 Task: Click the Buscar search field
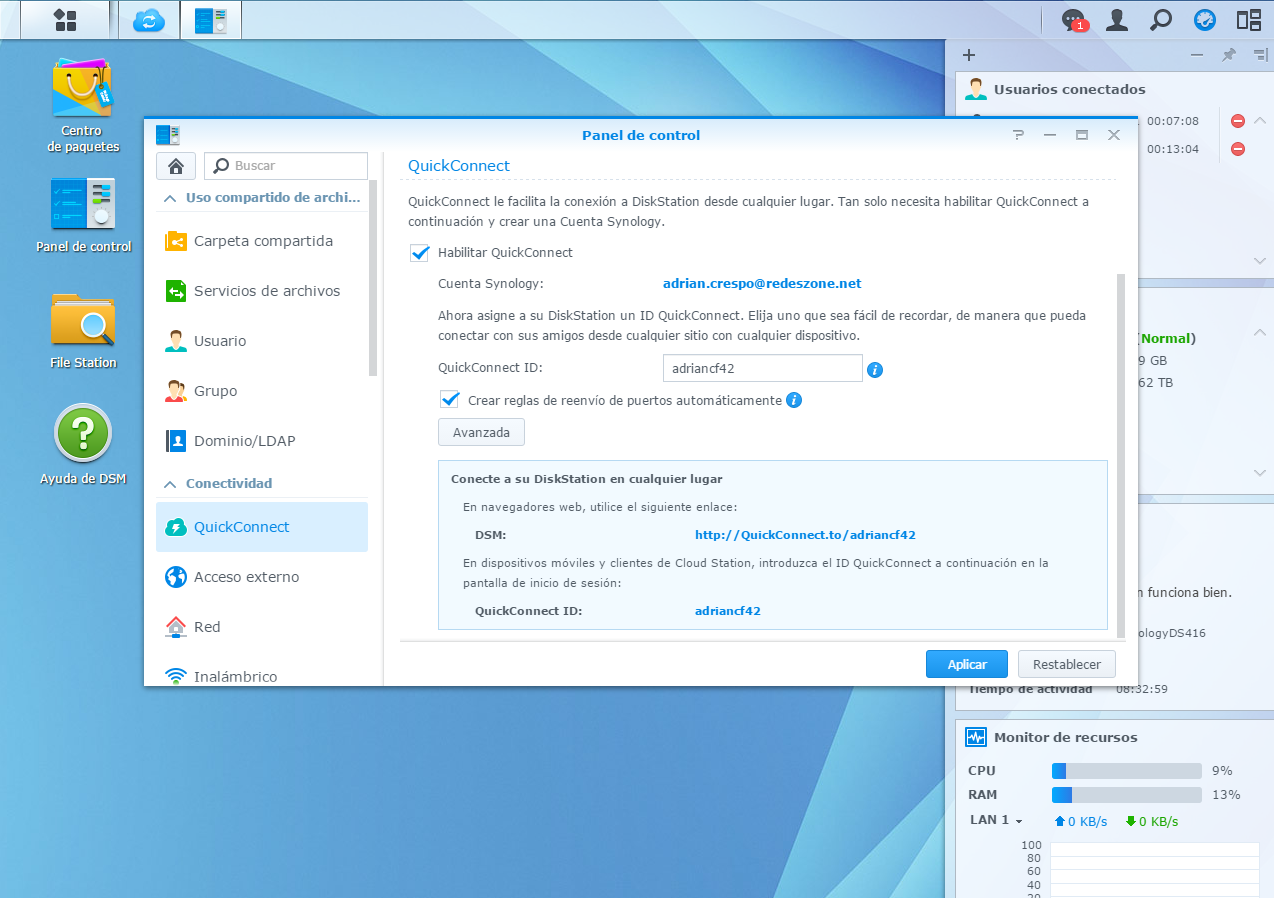[x=286, y=166]
